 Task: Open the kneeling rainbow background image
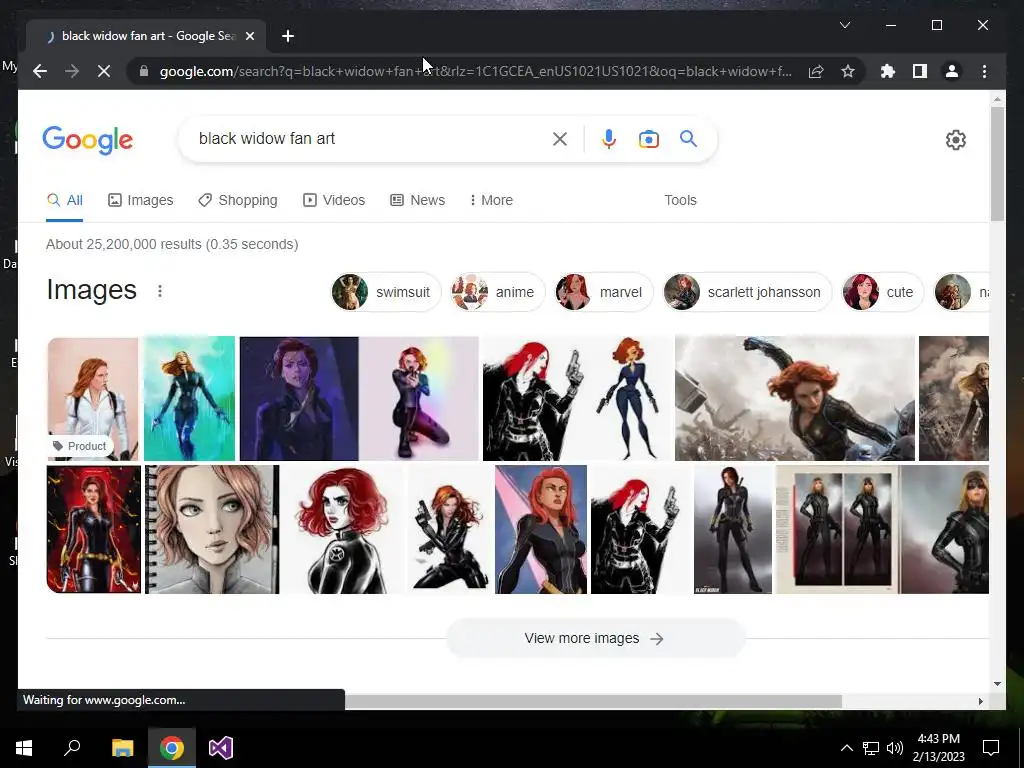tap(419, 398)
